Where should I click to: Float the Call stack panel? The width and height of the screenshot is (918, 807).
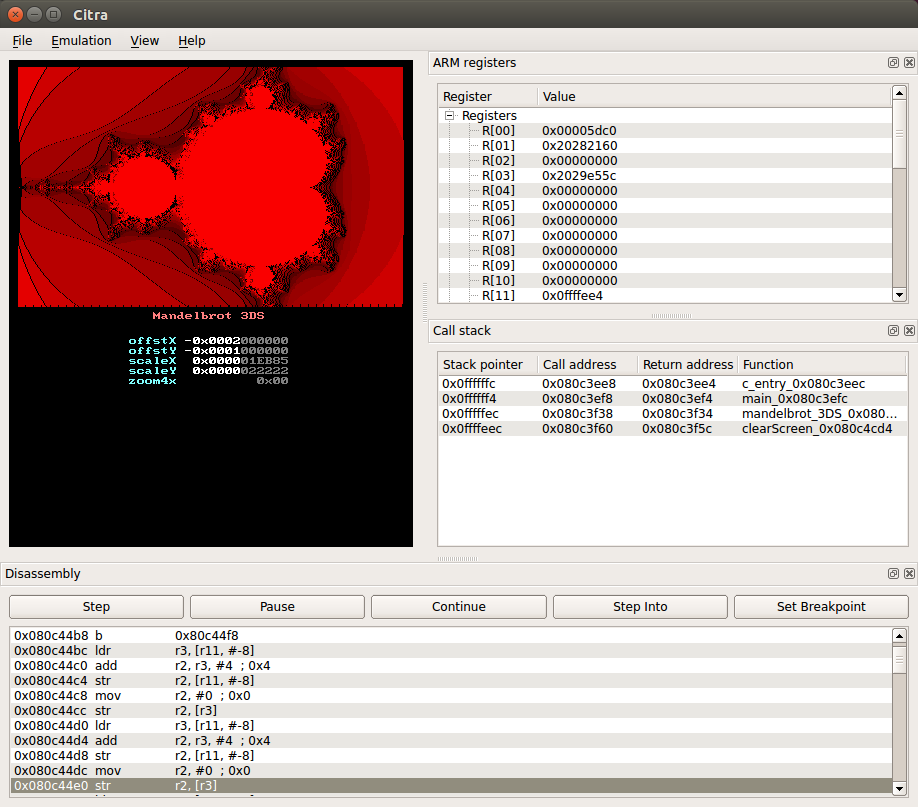tap(893, 331)
